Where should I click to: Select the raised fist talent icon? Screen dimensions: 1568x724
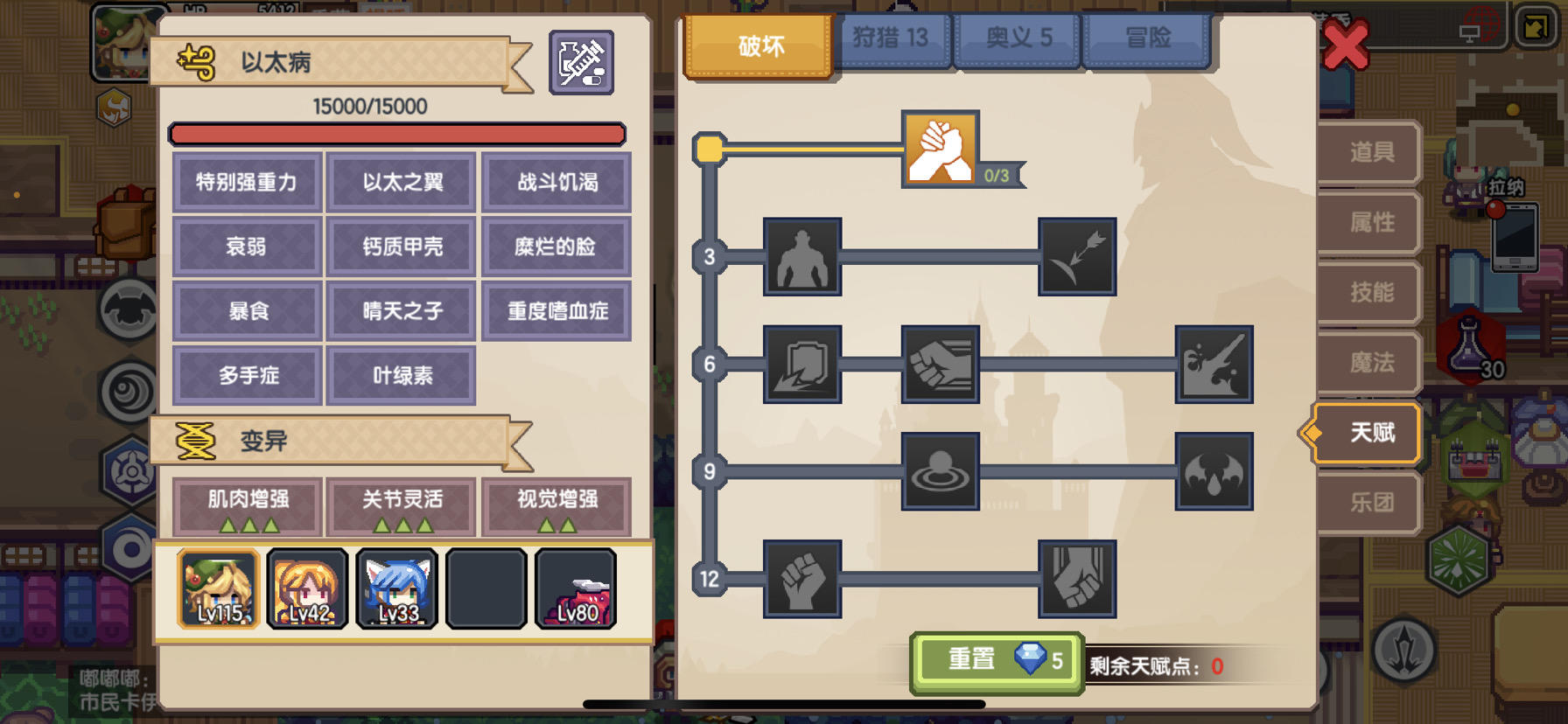pos(802,579)
